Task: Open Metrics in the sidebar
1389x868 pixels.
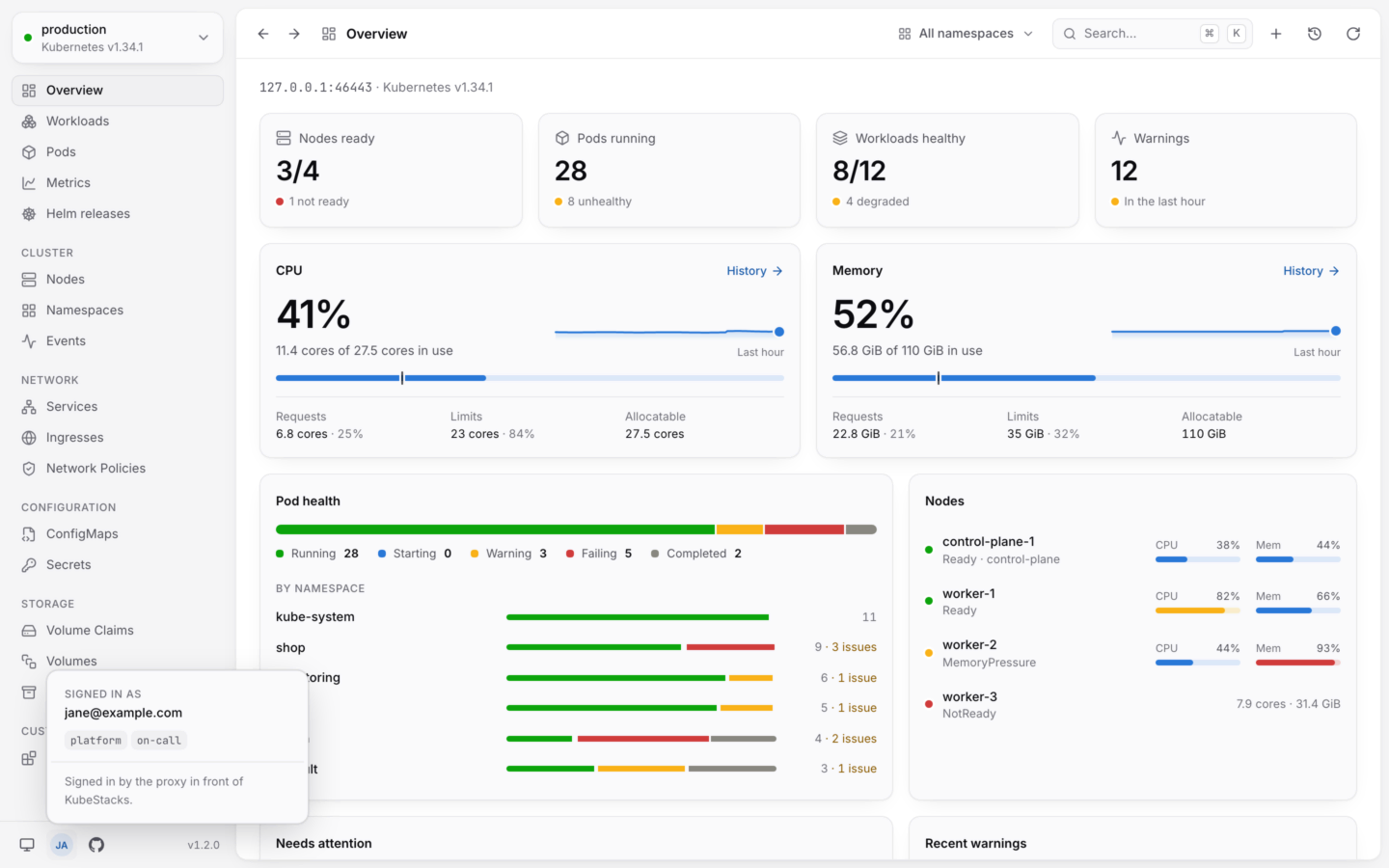Action: tap(118, 183)
